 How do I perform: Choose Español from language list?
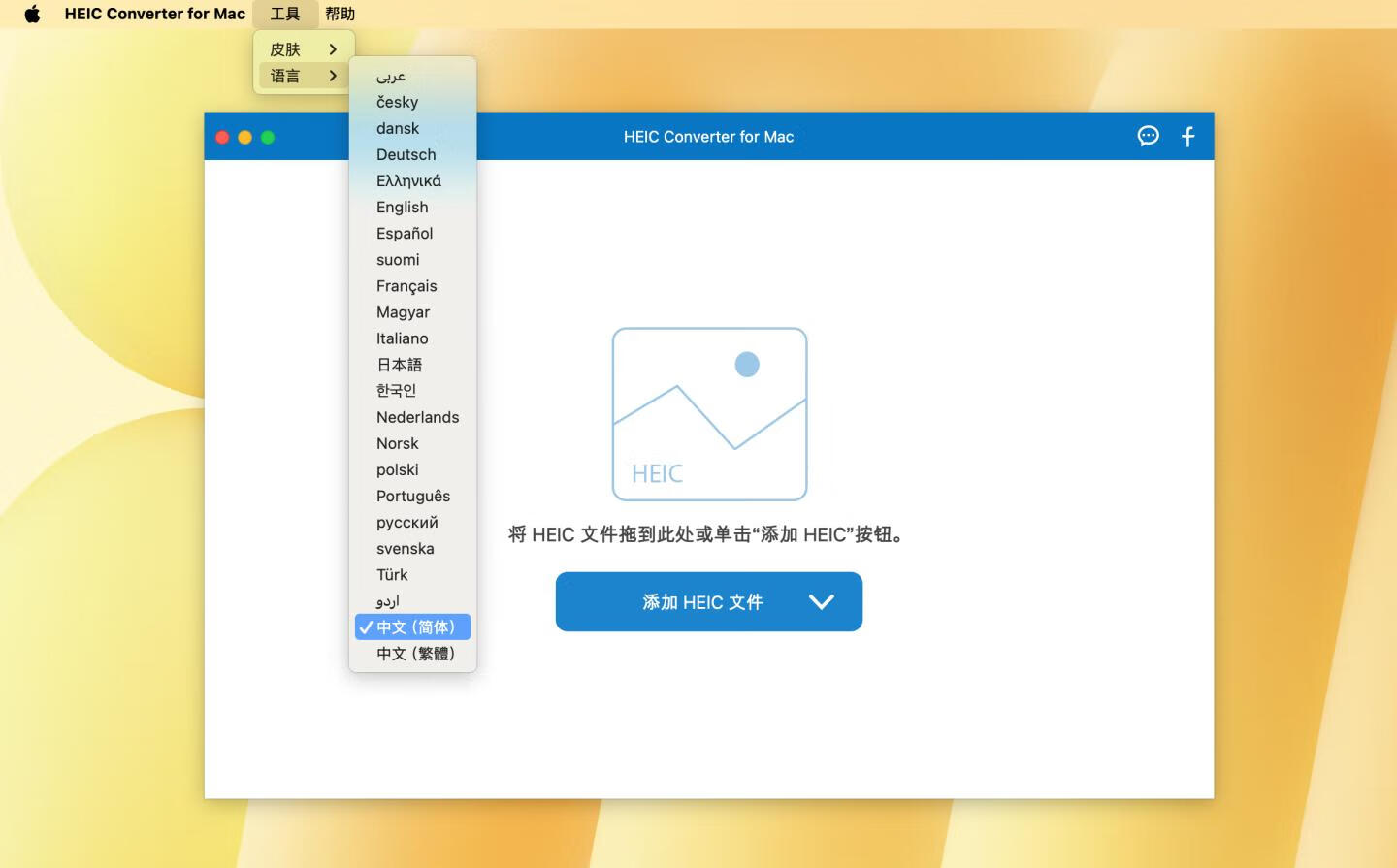(x=412, y=233)
